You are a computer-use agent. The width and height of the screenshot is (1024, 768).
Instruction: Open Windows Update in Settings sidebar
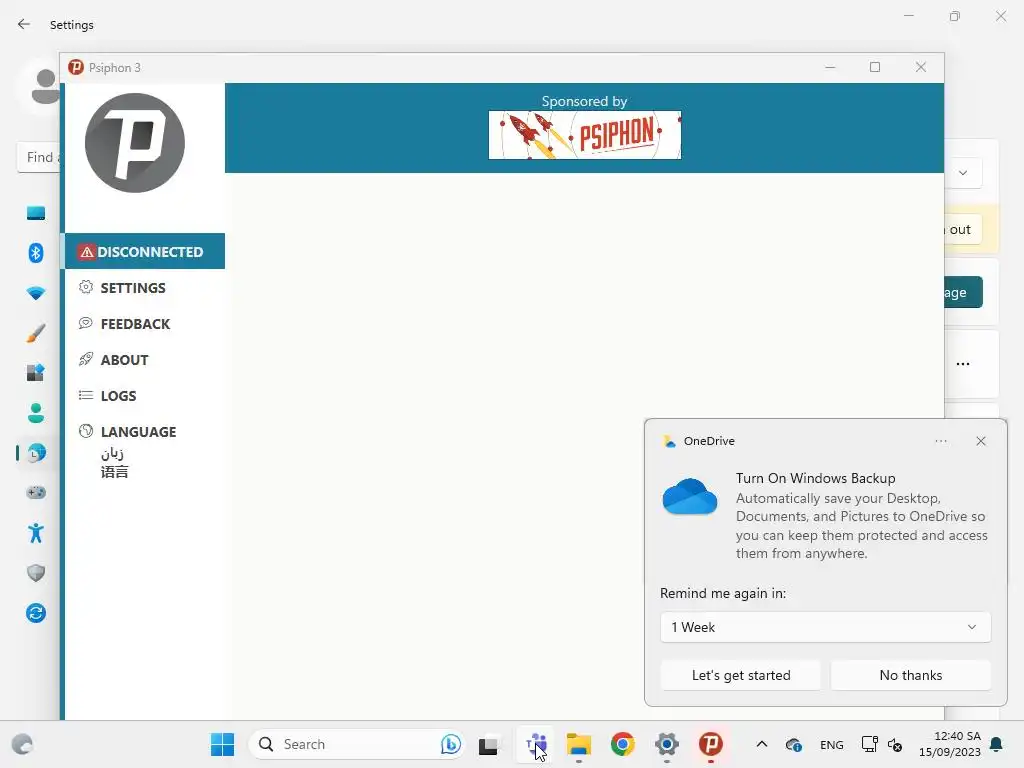pyautogui.click(x=36, y=613)
